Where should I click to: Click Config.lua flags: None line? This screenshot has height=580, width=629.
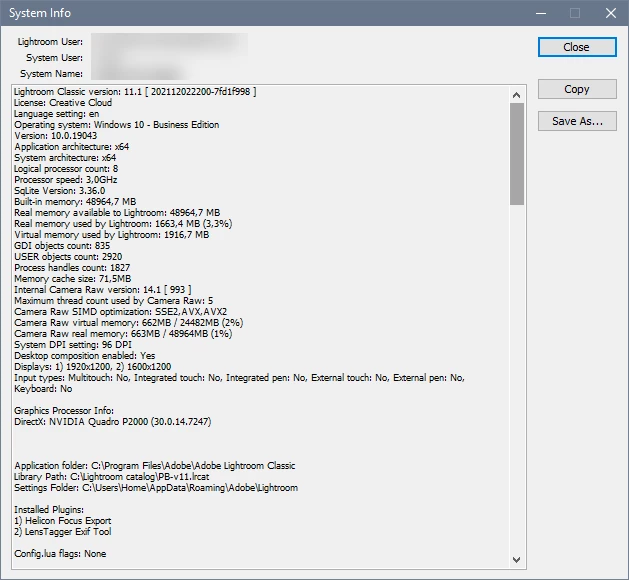tap(60, 554)
